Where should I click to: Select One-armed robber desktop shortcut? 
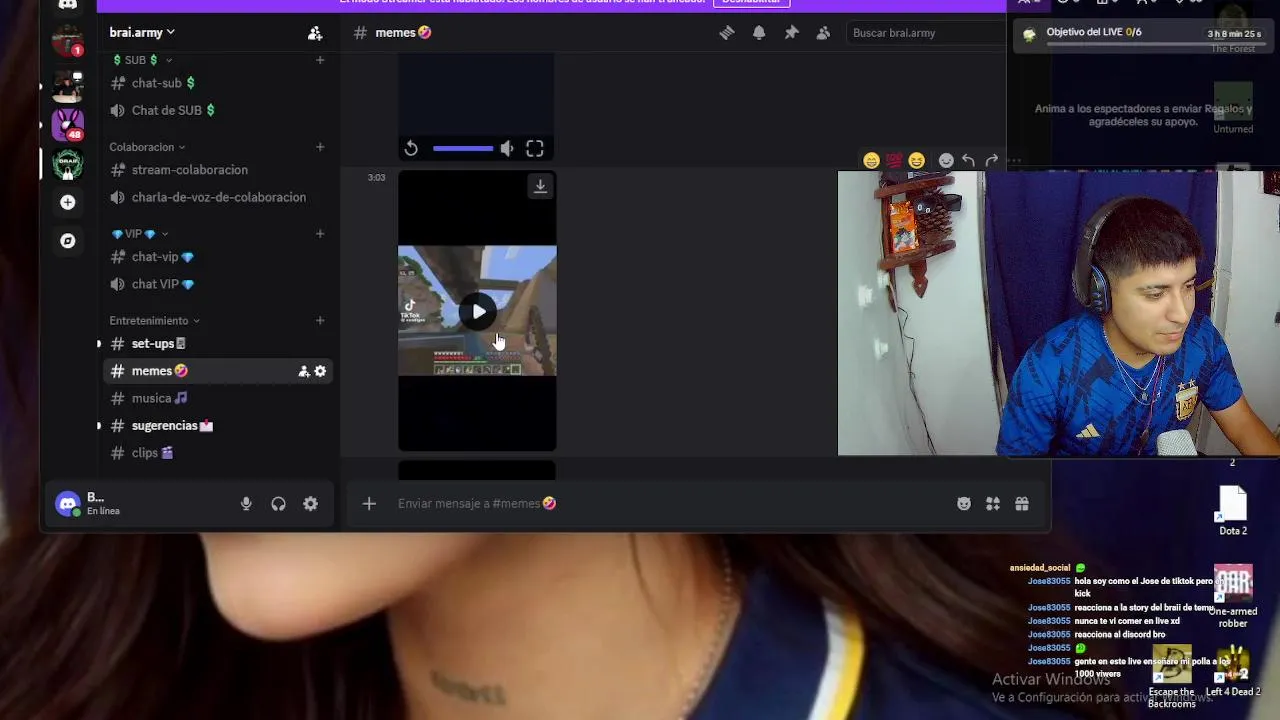(x=1233, y=597)
